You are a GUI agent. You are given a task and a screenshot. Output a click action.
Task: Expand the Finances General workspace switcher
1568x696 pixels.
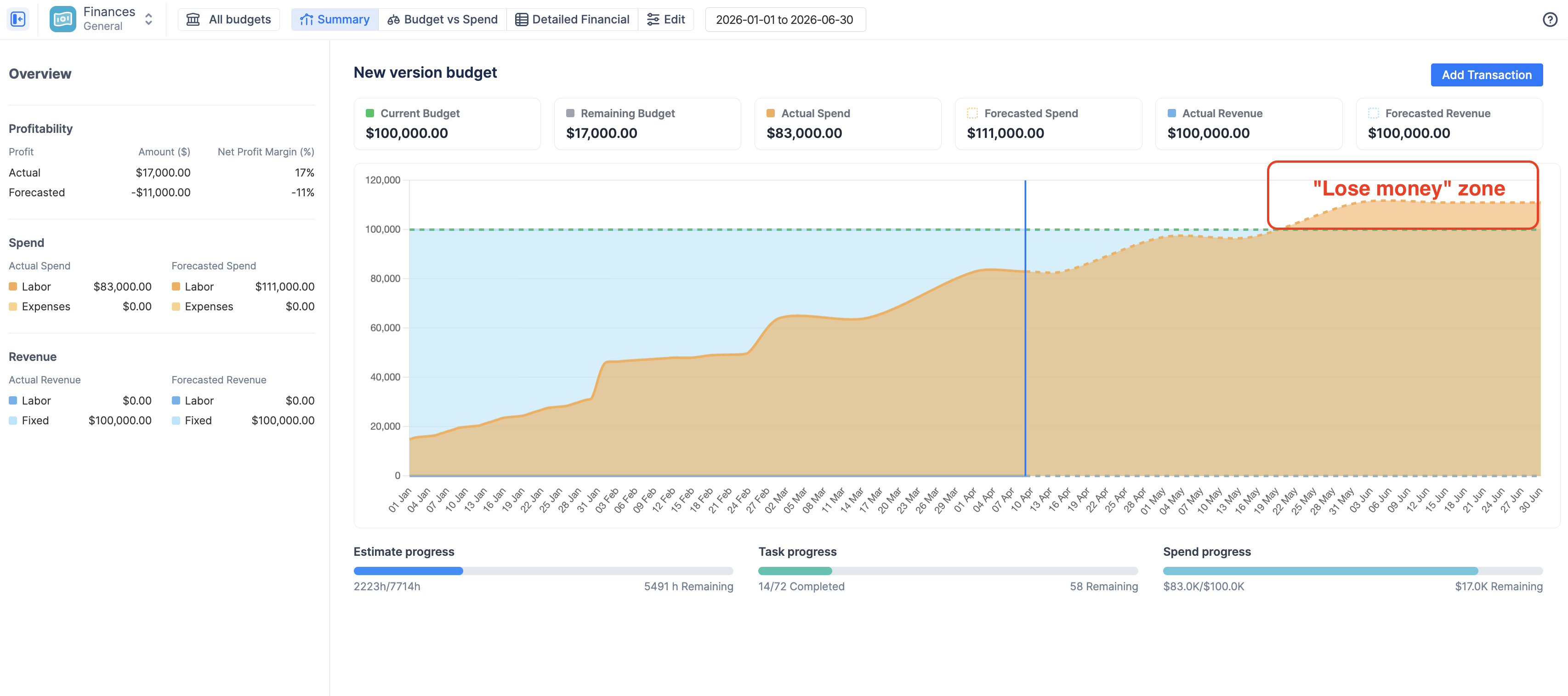148,19
